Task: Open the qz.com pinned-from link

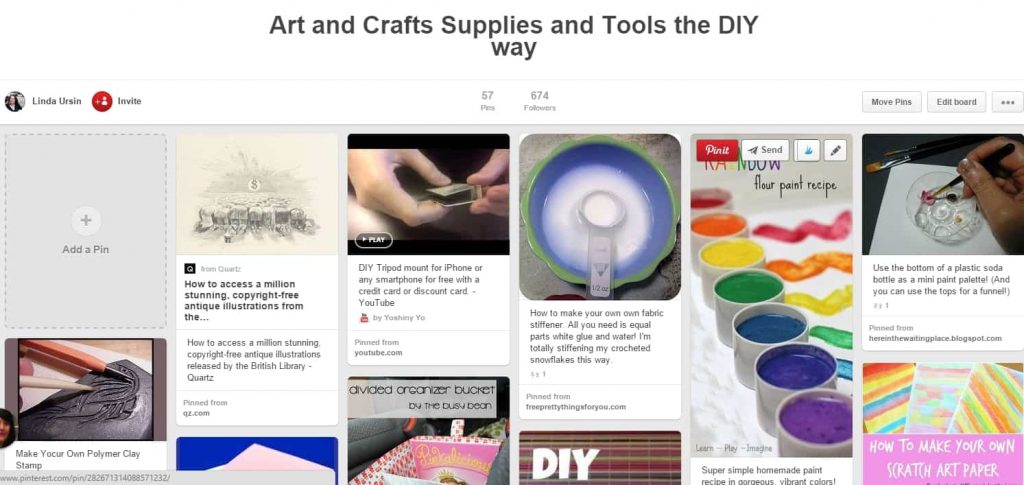Action: 196,413
